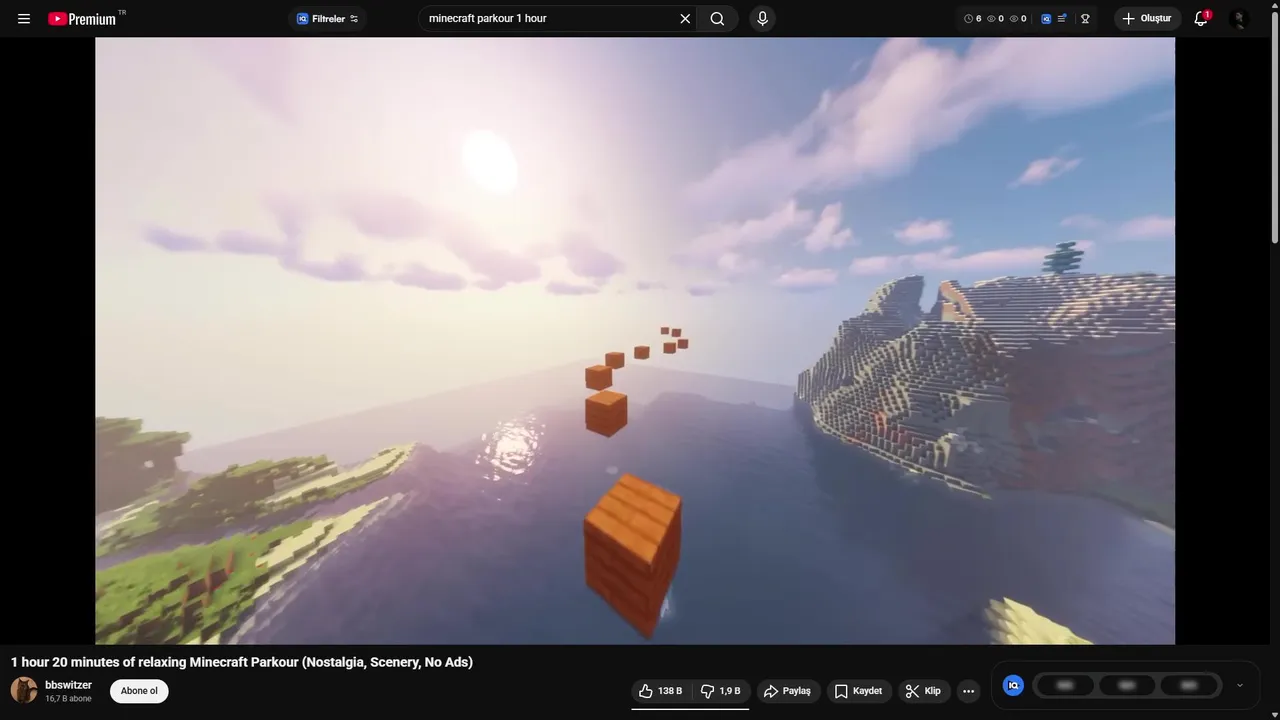Clear the search query with X
Image resolution: width=1280 pixels, height=720 pixels.
point(685,19)
